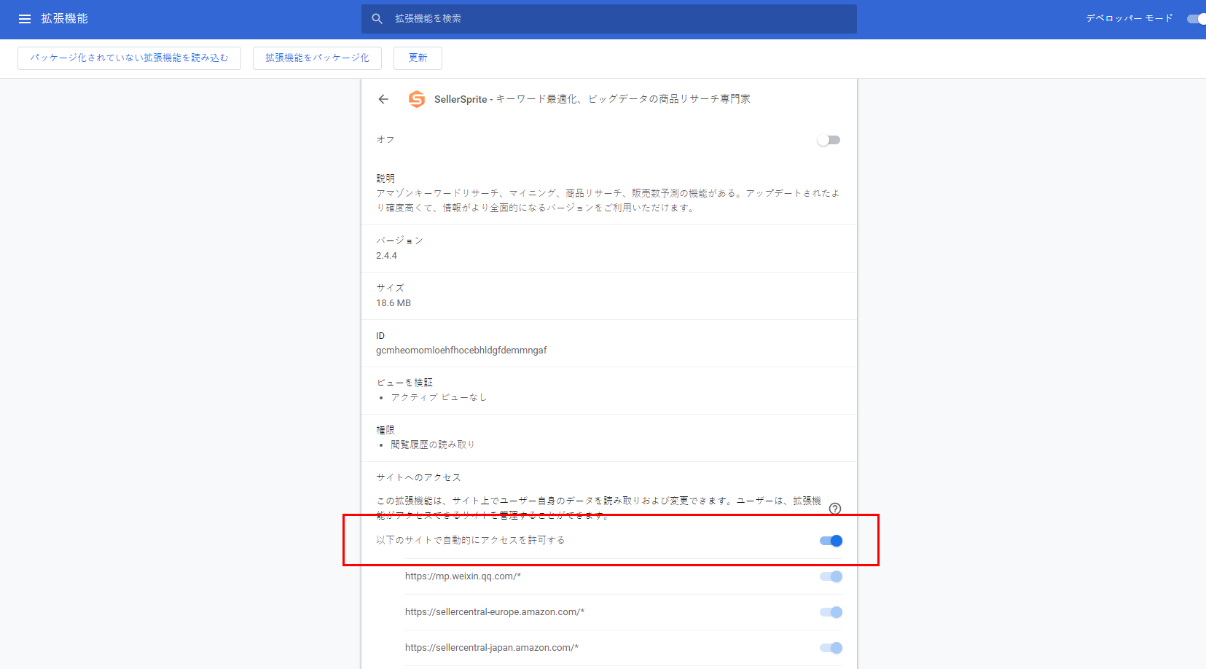Click 閲覧履歴の読み取り permission text
This screenshot has width=1206, height=669.
pyautogui.click(x=432, y=444)
